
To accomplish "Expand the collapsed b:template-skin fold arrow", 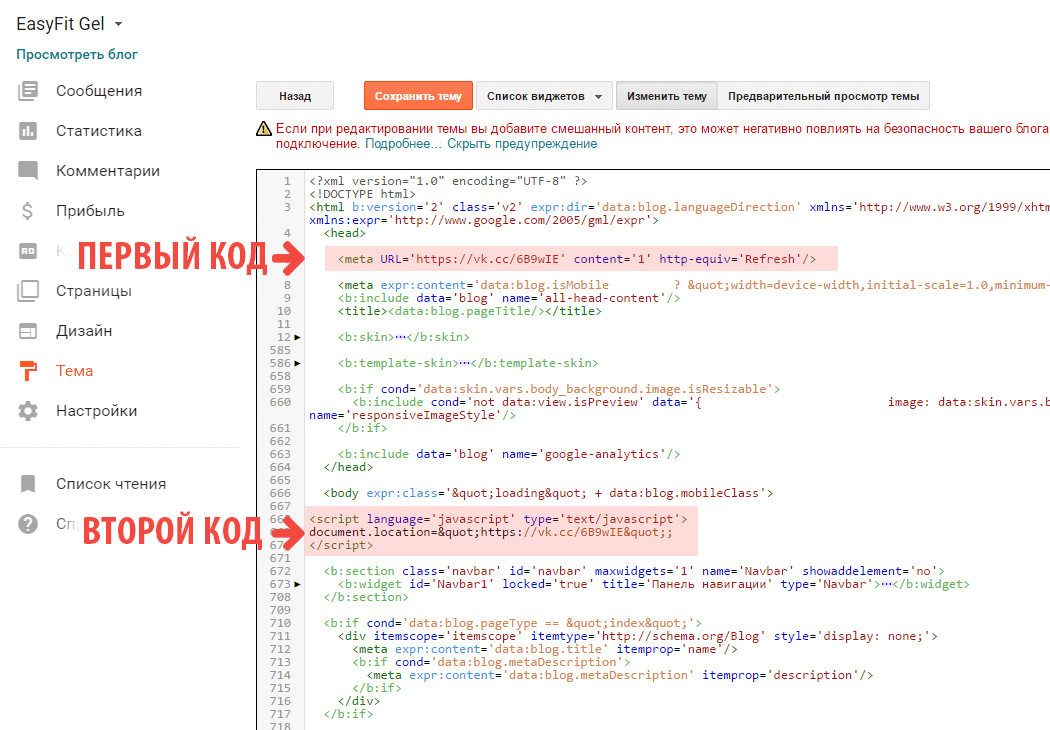I will [298, 363].
